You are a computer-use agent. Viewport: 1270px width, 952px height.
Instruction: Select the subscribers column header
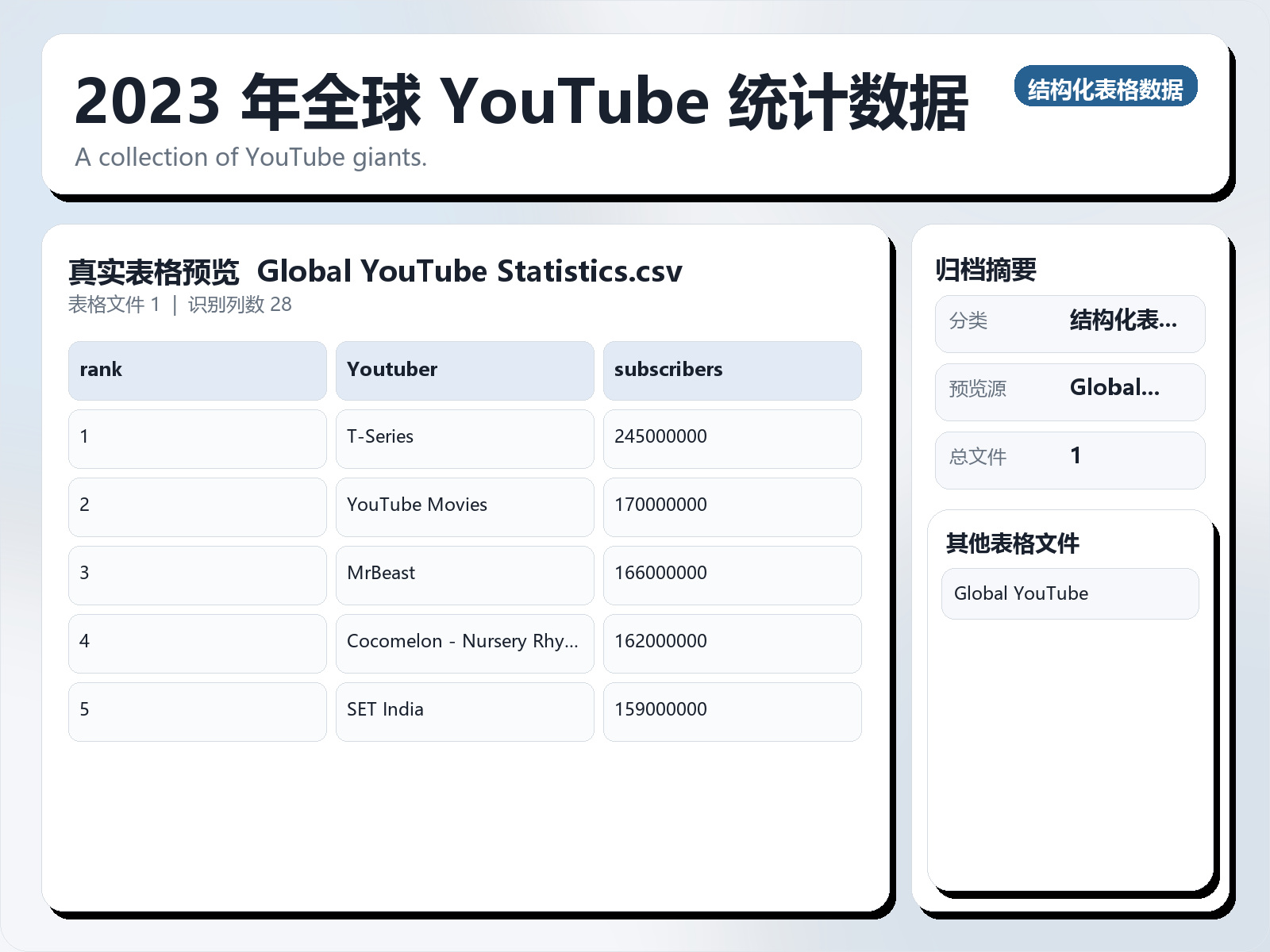(732, 370)
